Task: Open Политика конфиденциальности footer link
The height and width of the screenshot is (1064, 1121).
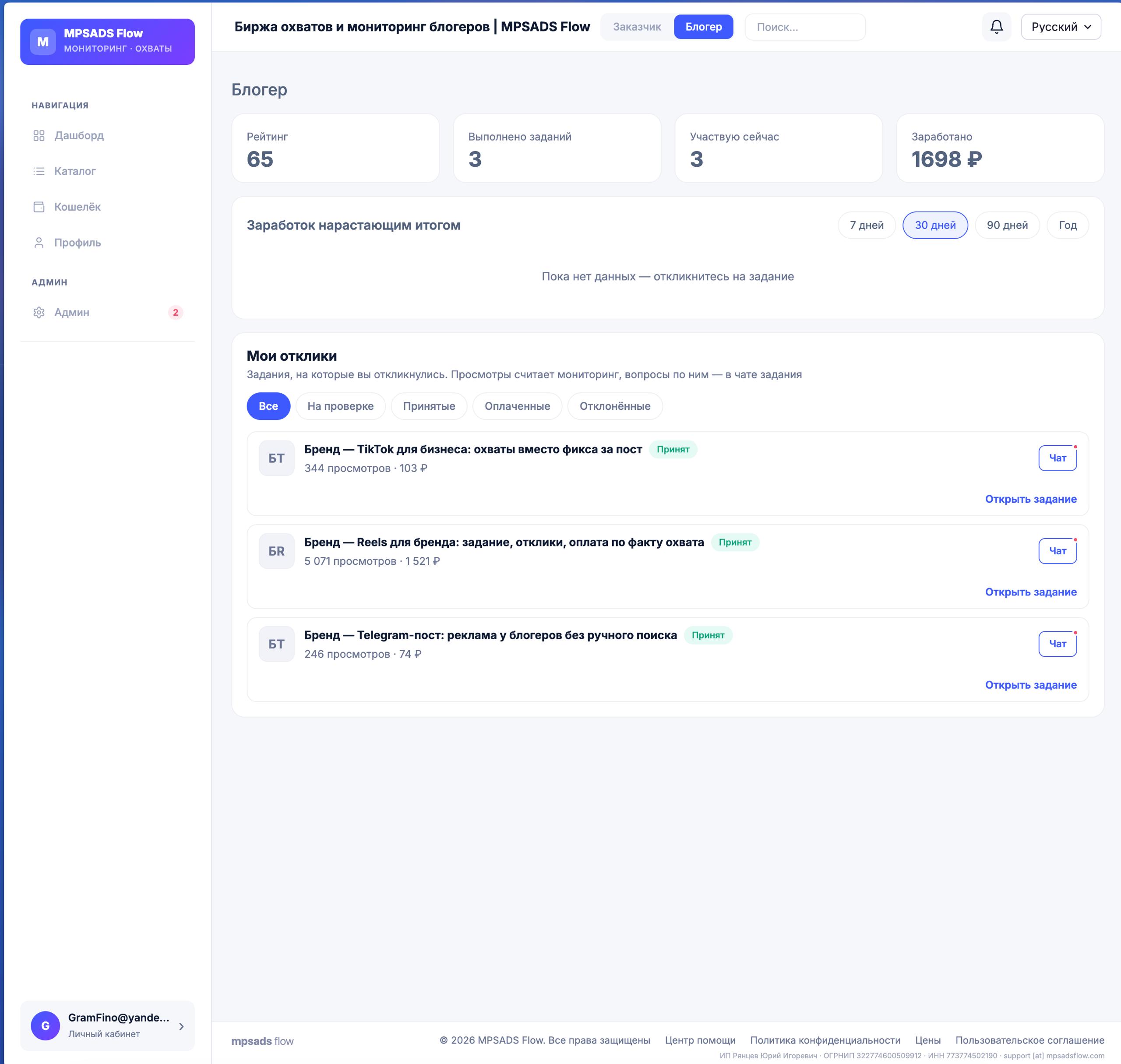Action: tap(825, 1040)
